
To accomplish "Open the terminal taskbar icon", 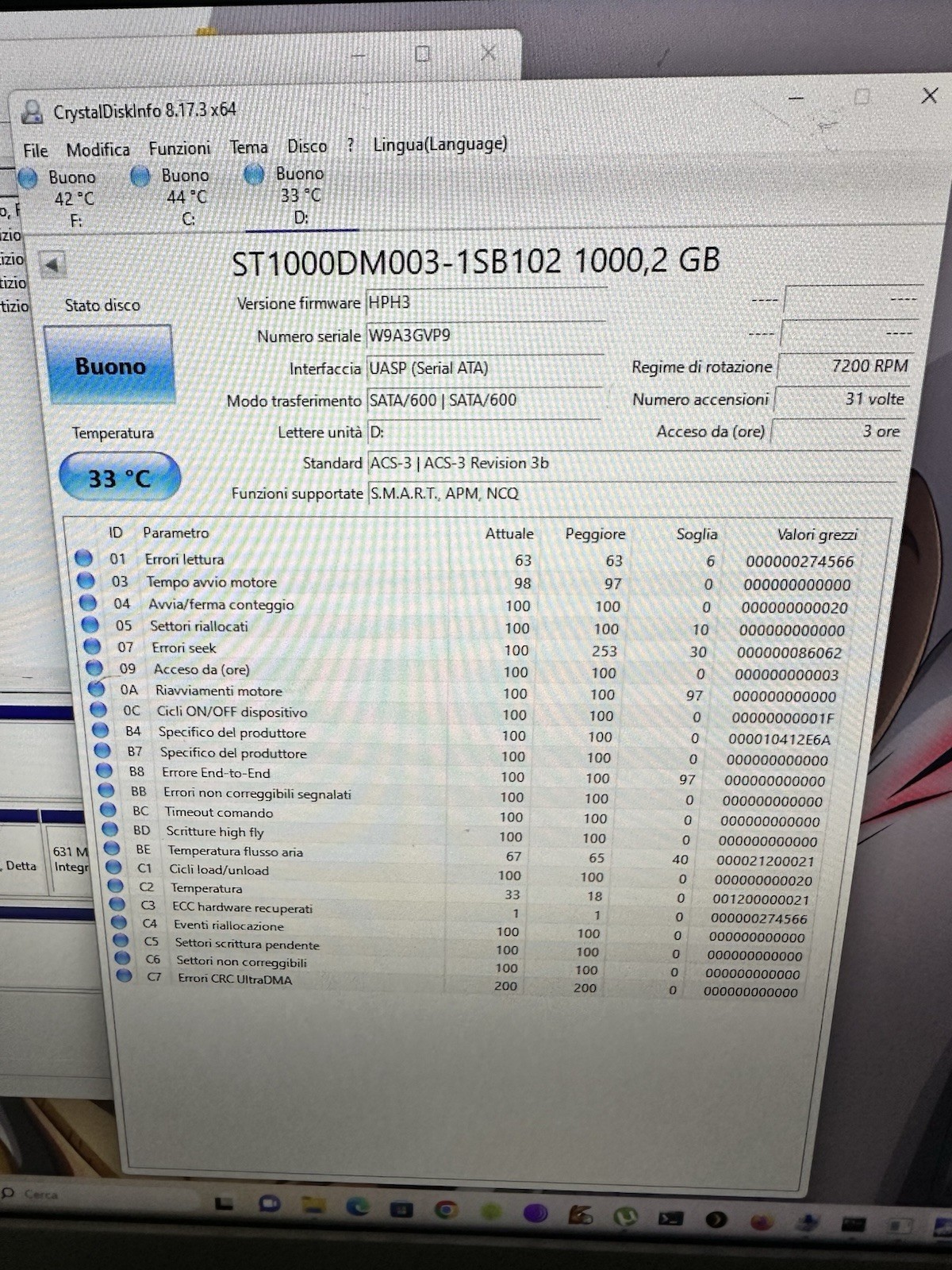I will tap(671, 1217).
